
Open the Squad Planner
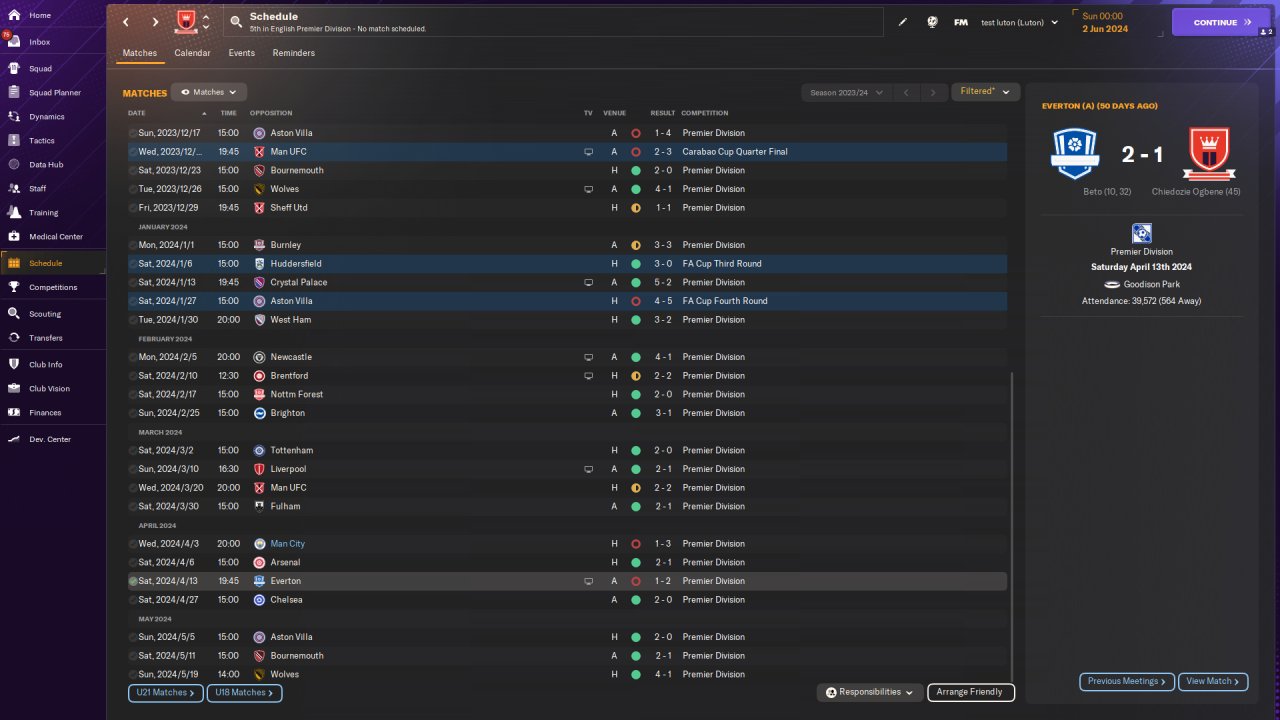tap(53, 93)
